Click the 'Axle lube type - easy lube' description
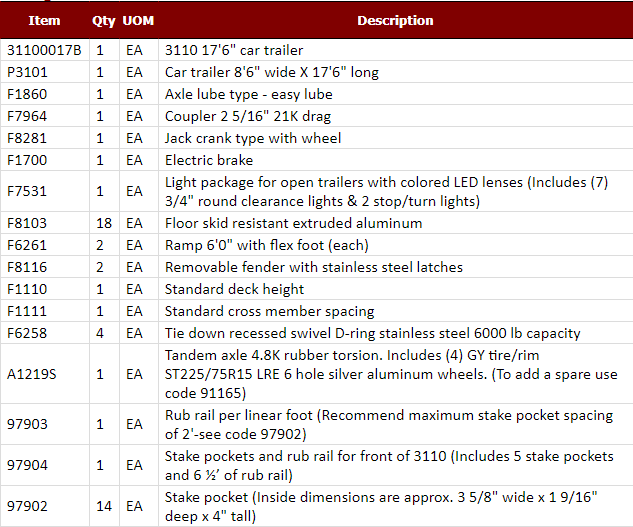 click(248, 94)
